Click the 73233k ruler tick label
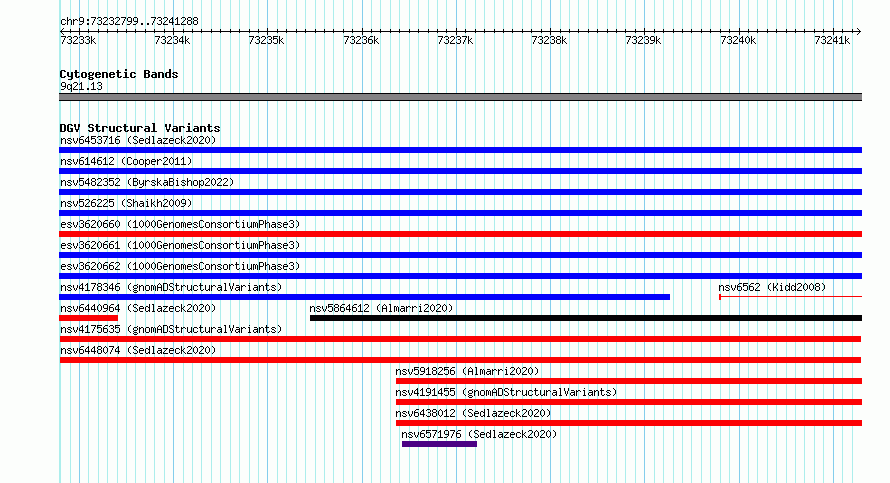The width and height of the screenshot is (890, 483). [x=78, y=40]
